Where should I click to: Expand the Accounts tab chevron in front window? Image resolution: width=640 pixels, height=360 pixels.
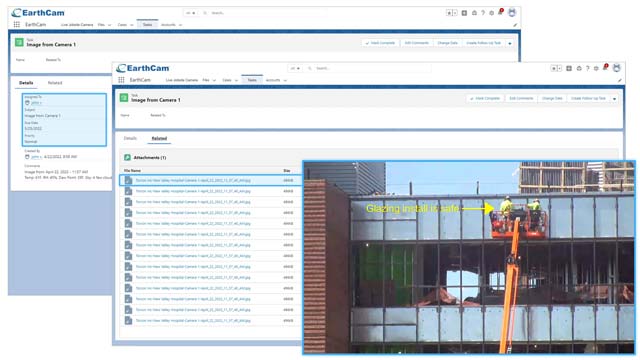[285, 80]
